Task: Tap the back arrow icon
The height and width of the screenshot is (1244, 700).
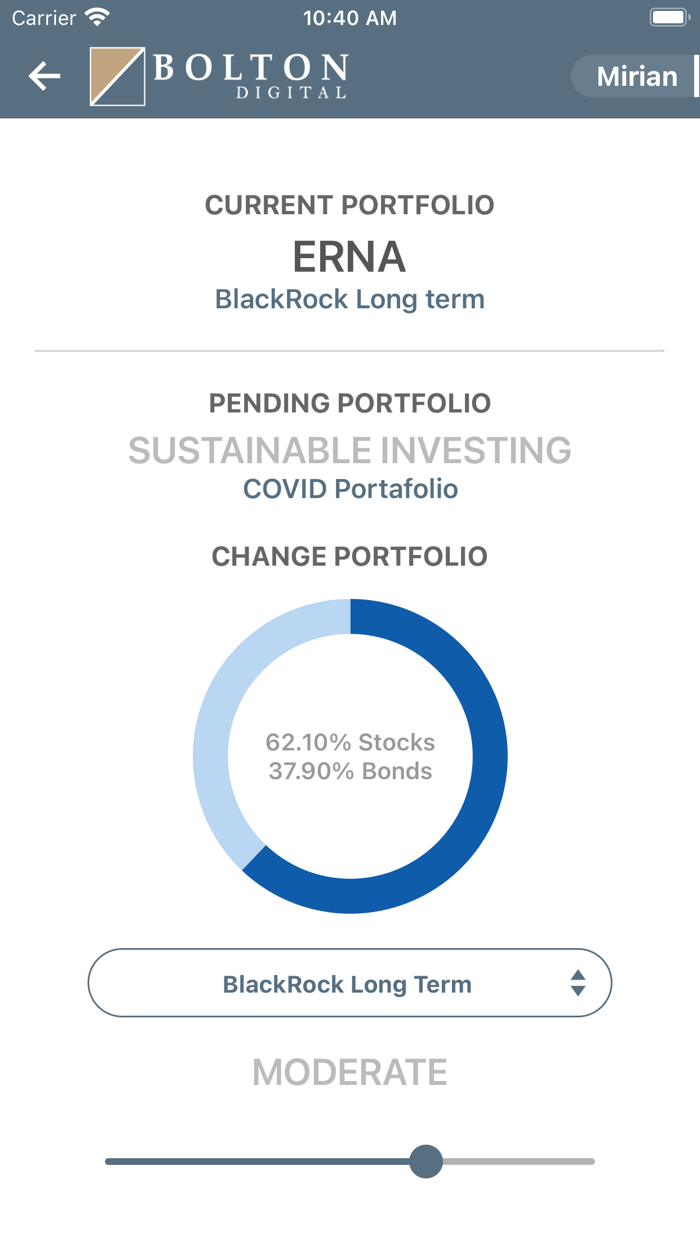Action: (x=44, y=76)
